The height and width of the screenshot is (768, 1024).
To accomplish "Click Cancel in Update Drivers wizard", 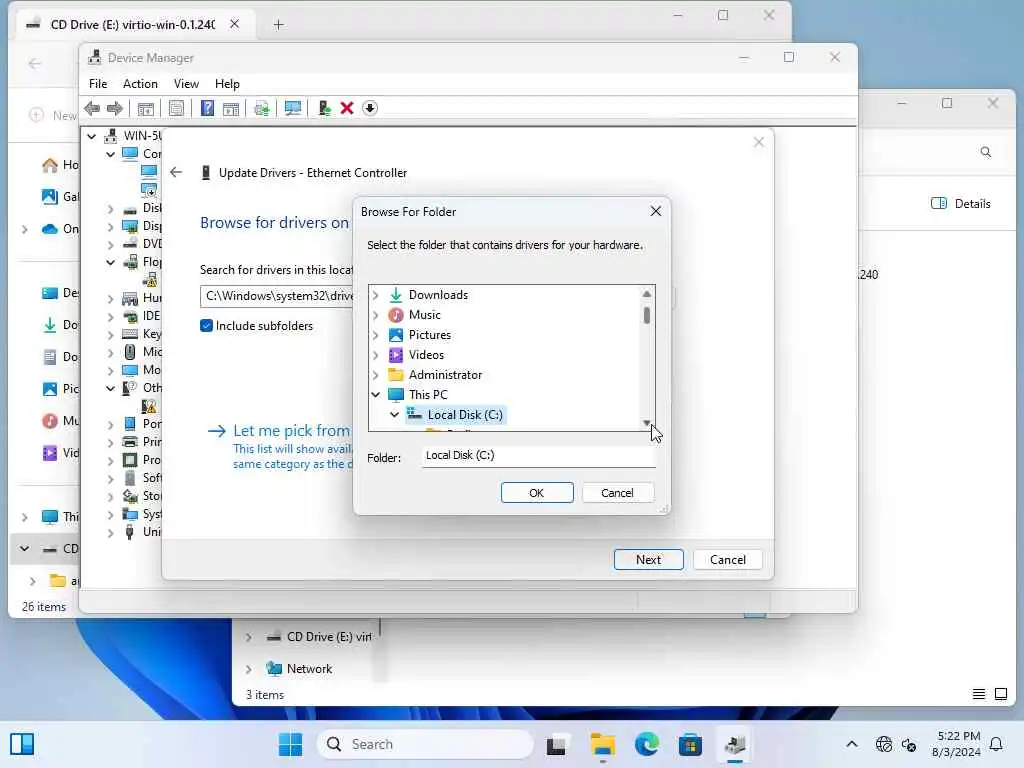I will pos(728,560).
